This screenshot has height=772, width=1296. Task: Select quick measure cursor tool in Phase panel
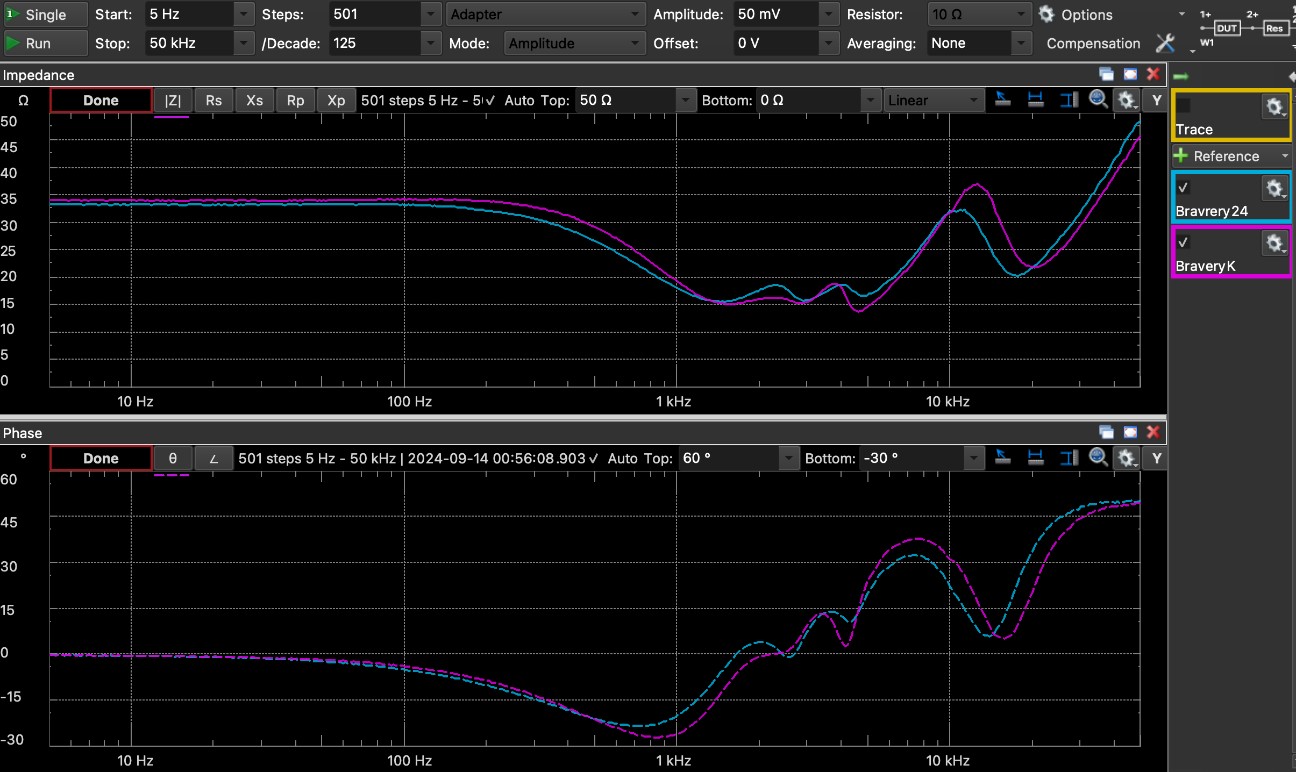1003,458
